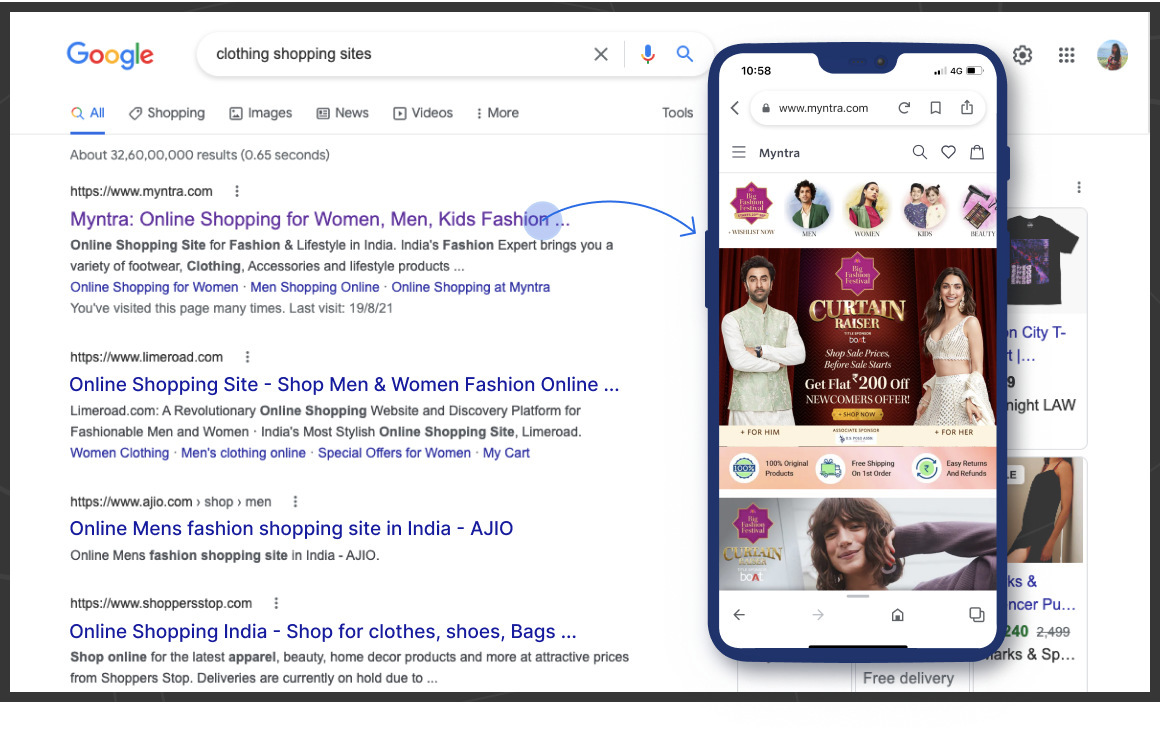The image size is (1160, 749).
Task: Click the Free delivery label below the phone
Action: (908, 678)
